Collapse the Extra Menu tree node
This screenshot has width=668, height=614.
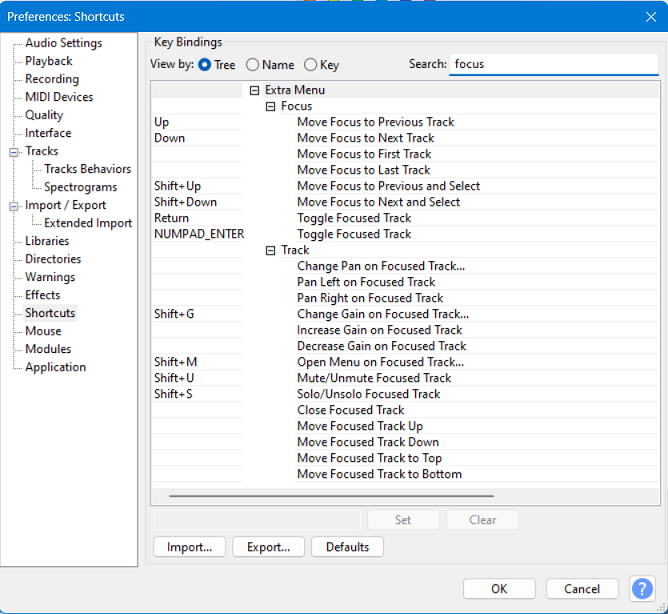(x=254, y=90)
